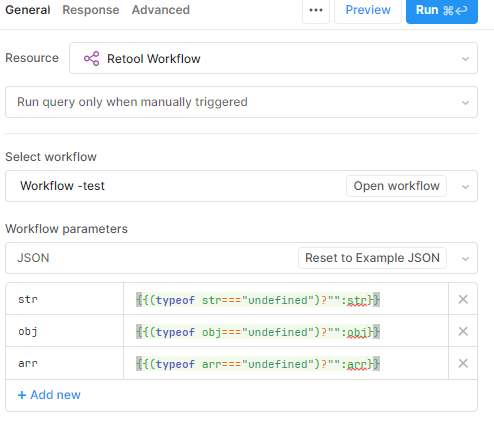Click the obj parameter key field
This screenshot has width=494, height=424.
tap(65, 331)
